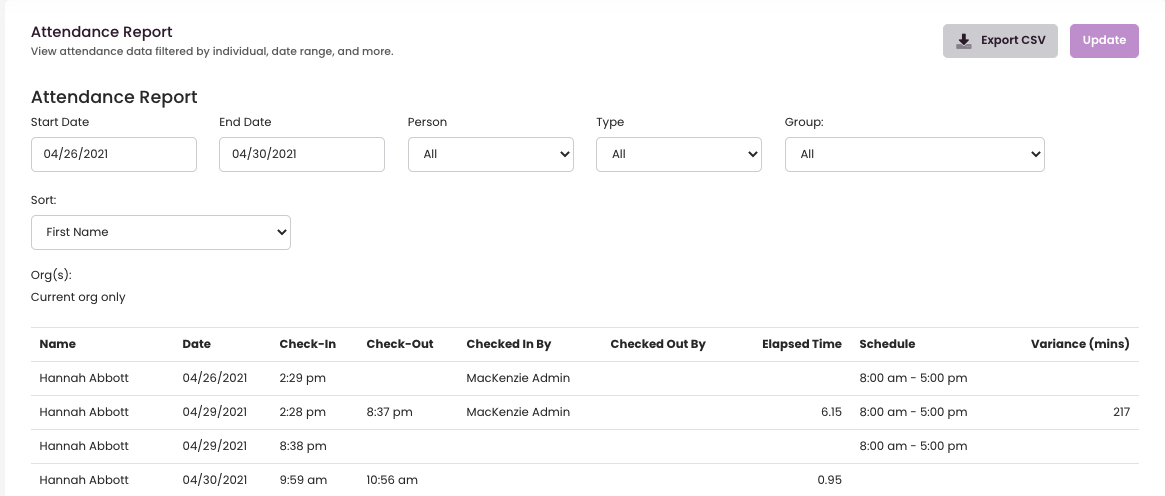
Task: Click the Elapsed Time column header
Action: (802, 344)
